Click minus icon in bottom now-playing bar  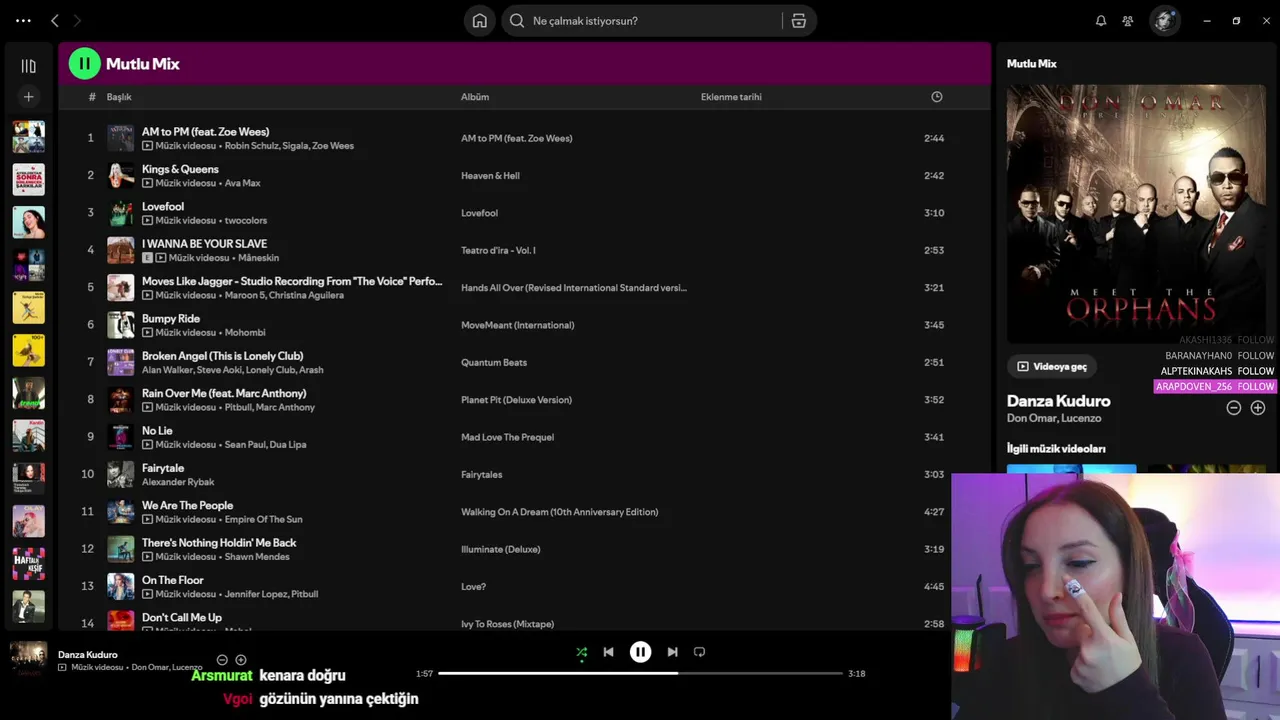pos(222,660)
